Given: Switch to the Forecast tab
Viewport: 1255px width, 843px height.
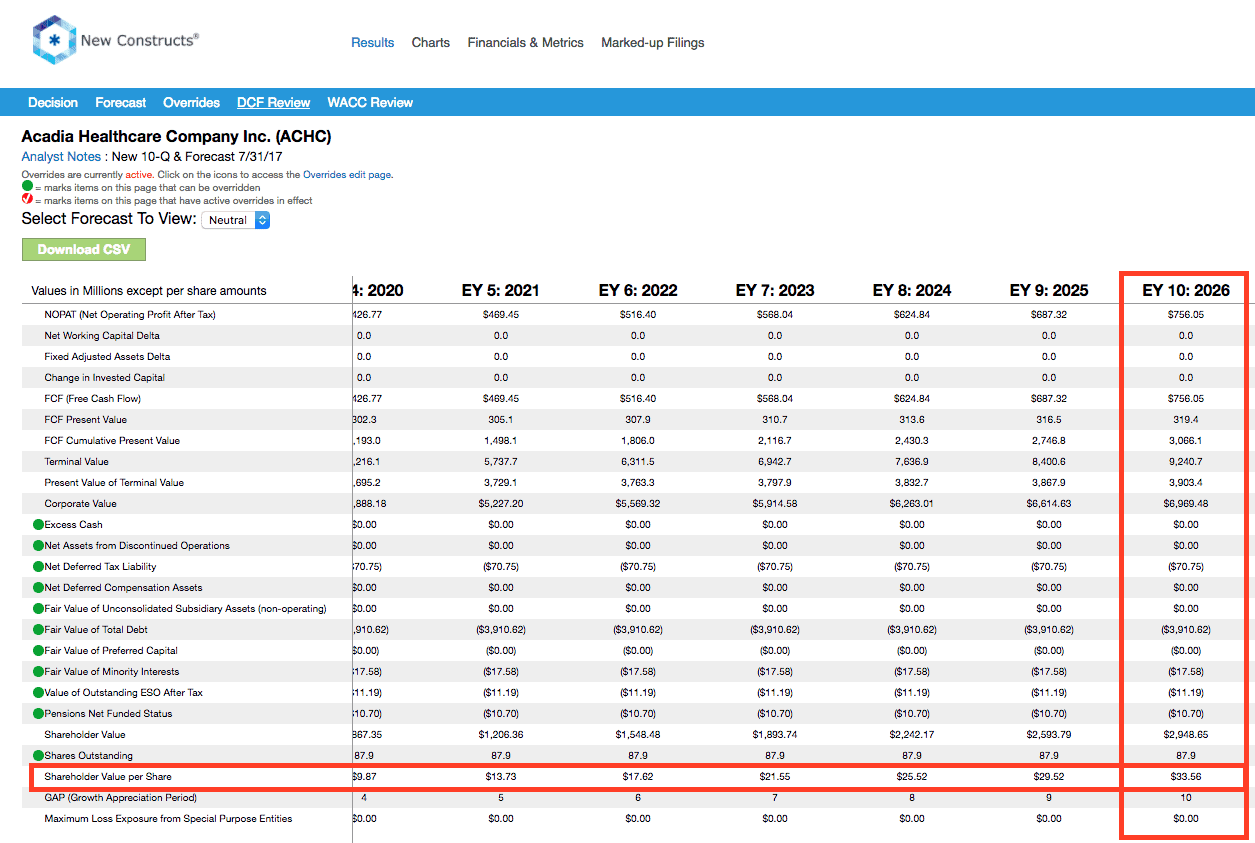Looking at the screenshot, I should (x=121, y=103).
